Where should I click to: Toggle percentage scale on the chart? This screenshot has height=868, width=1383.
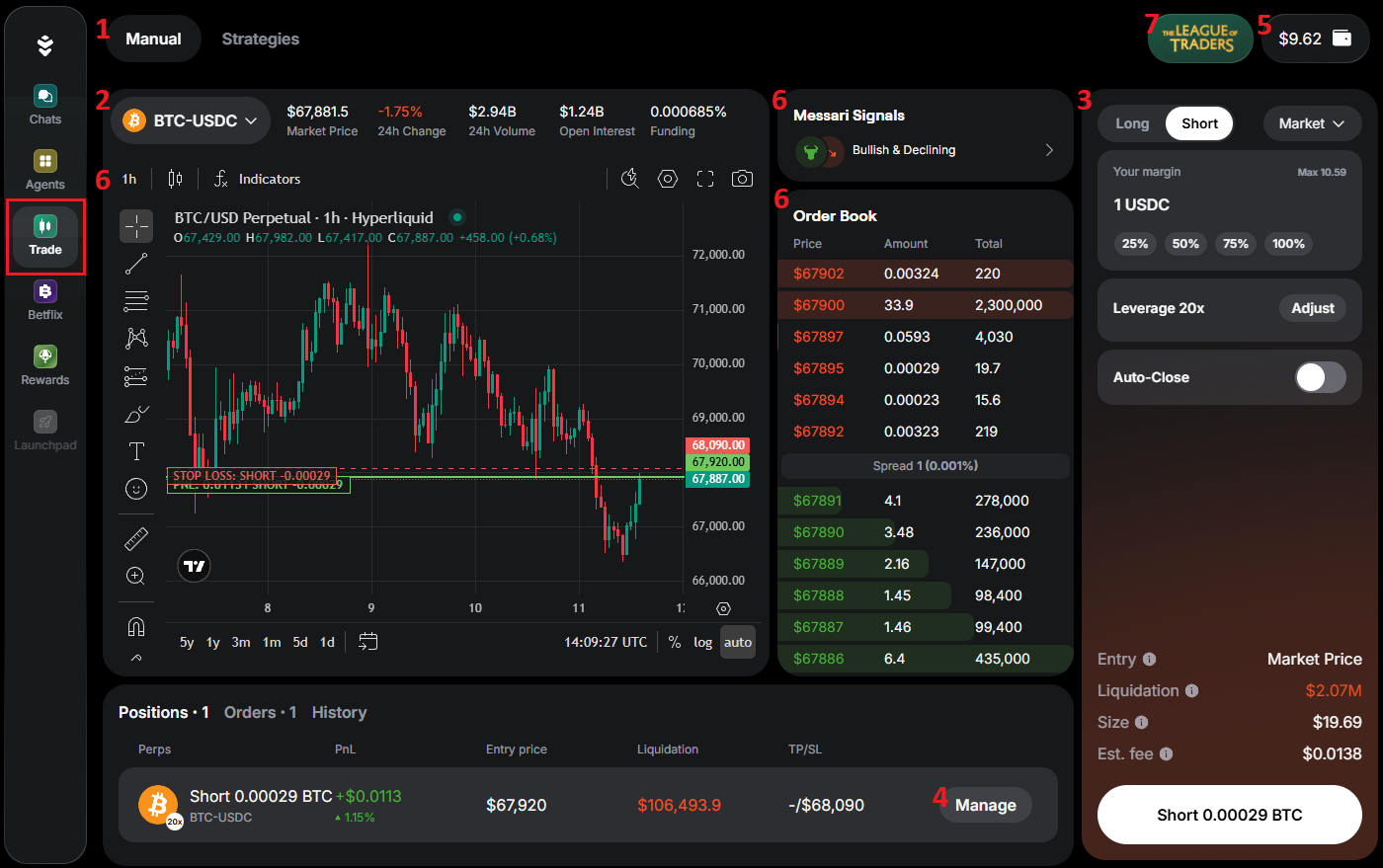point(674,642)
